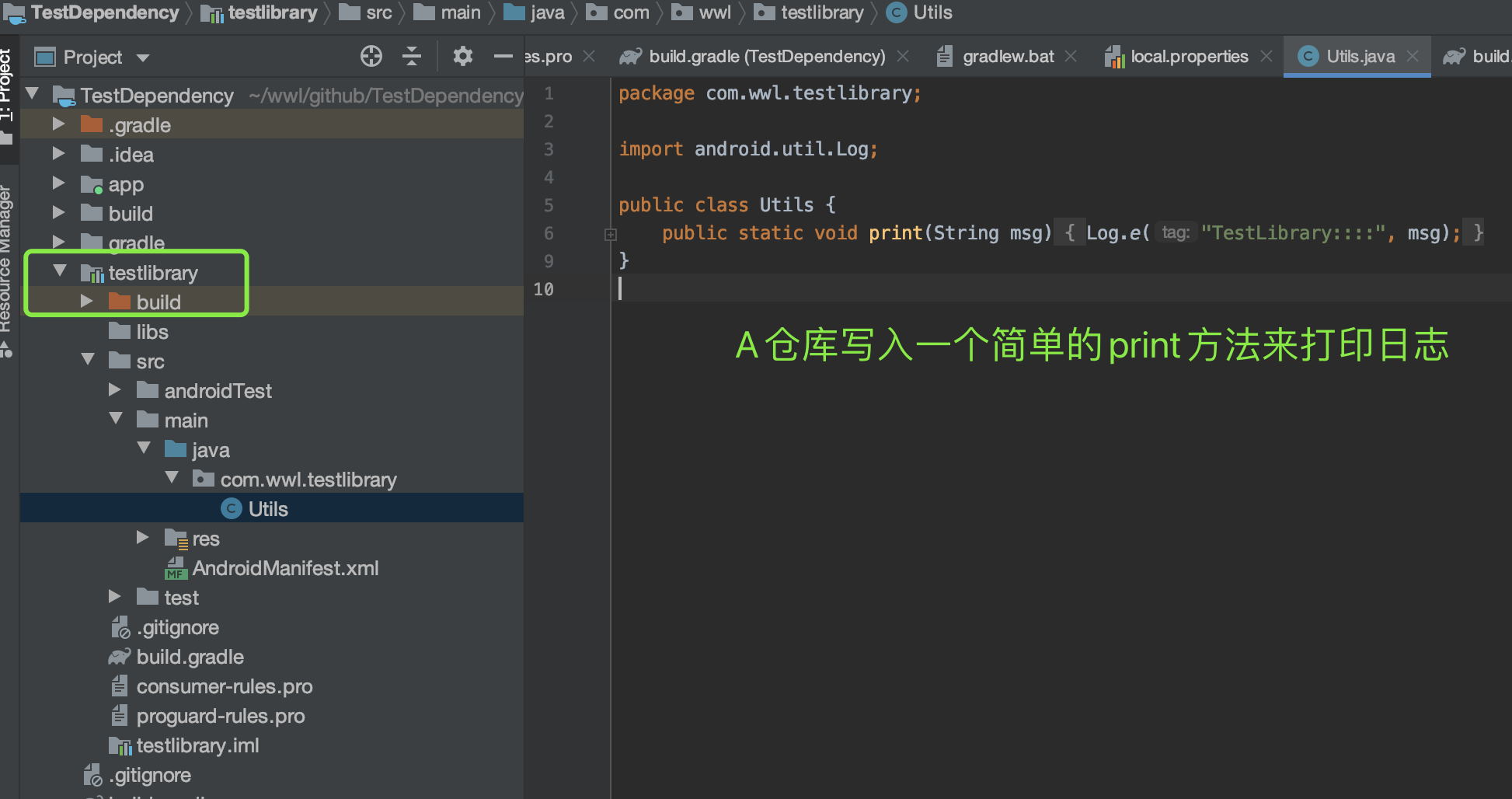This screenshot has width=1512, height=799.
Task: Click the .gradle folder icon
Action: [x=92, y=124]
